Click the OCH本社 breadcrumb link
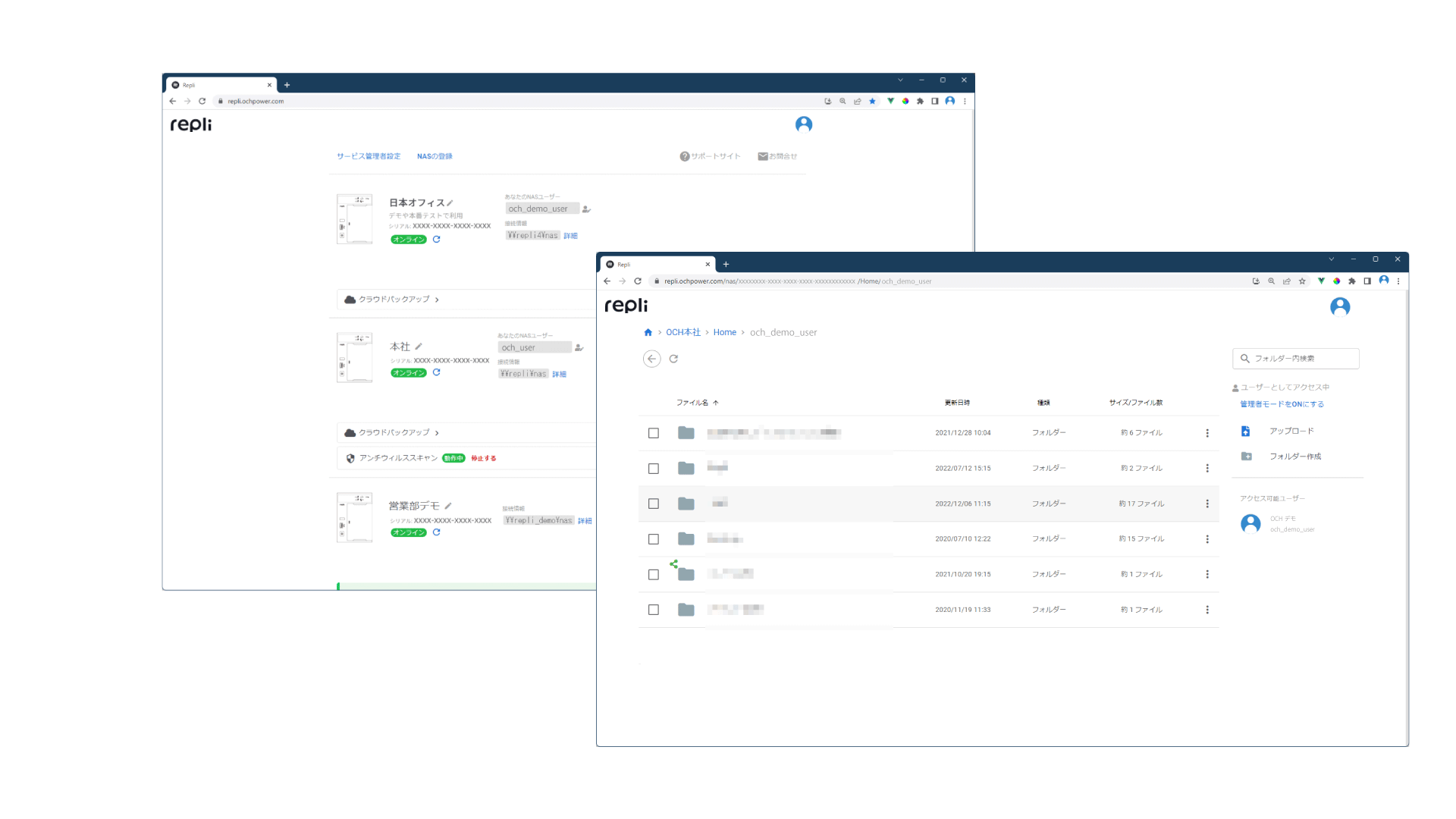This screenshot has height=819, width=1456. (x=682, y=332)
